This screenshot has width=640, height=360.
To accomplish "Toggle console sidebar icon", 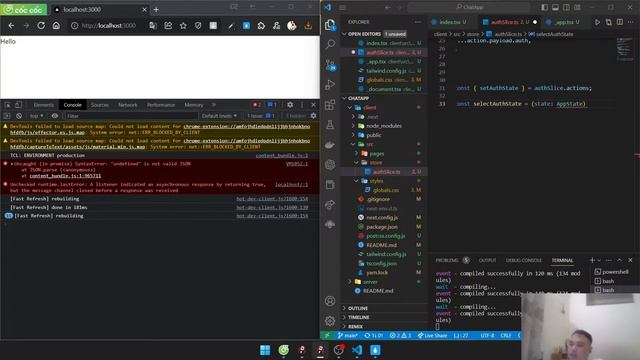I will click(x=7, y=116).
